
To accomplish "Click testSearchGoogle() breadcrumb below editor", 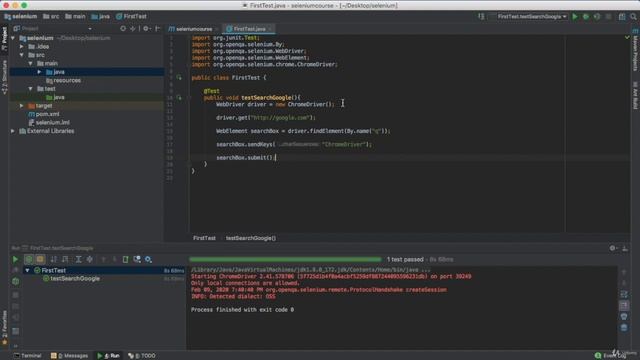I will pos(251,238).
